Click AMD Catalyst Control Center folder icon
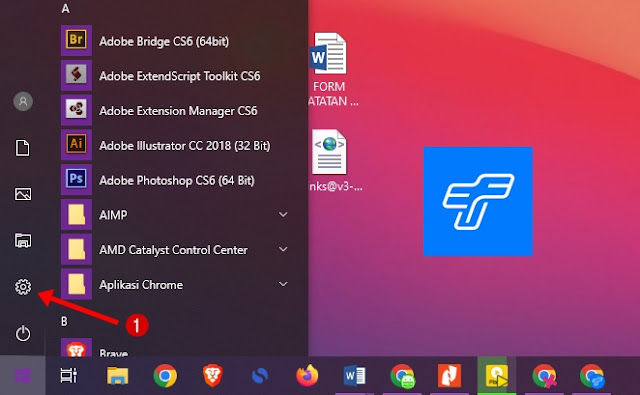Screen dimensions: 640x395 point(76,249)
